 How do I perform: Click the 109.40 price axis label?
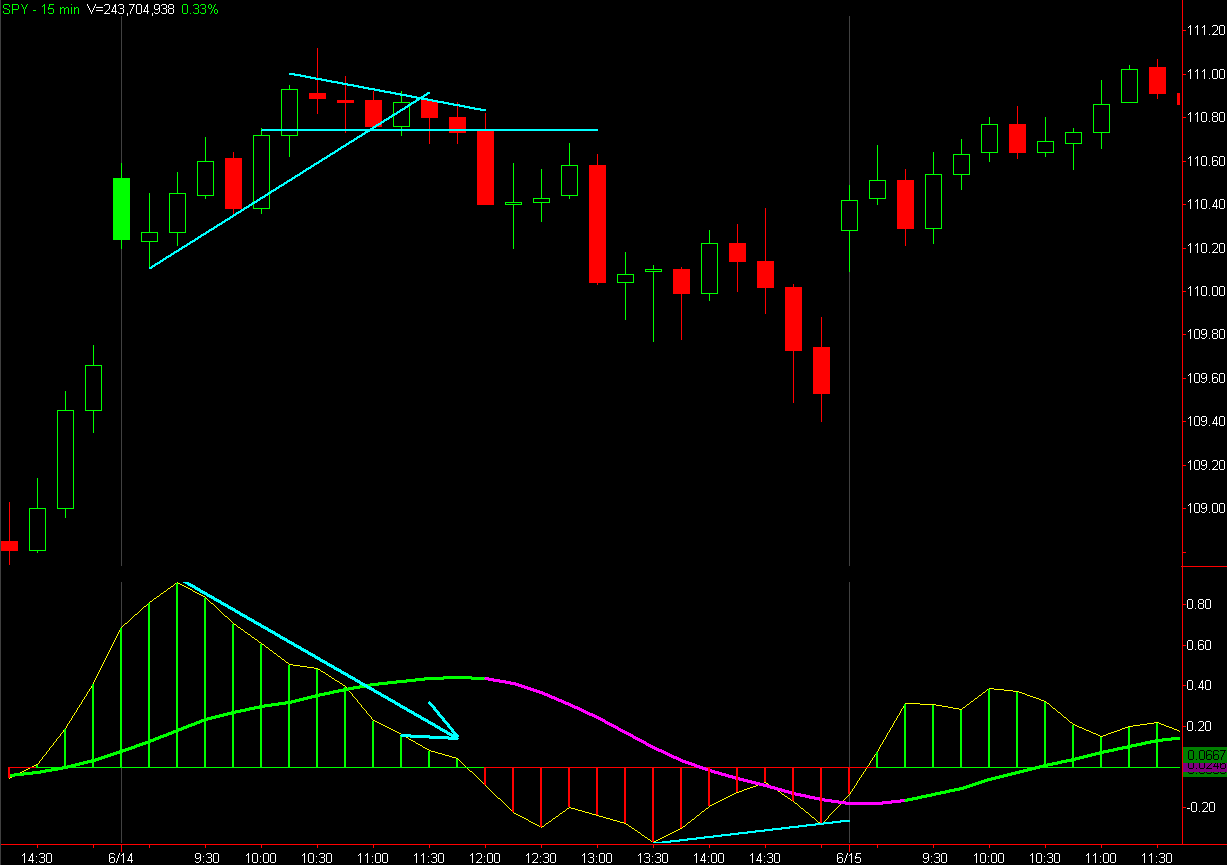tap(1205, 421)
